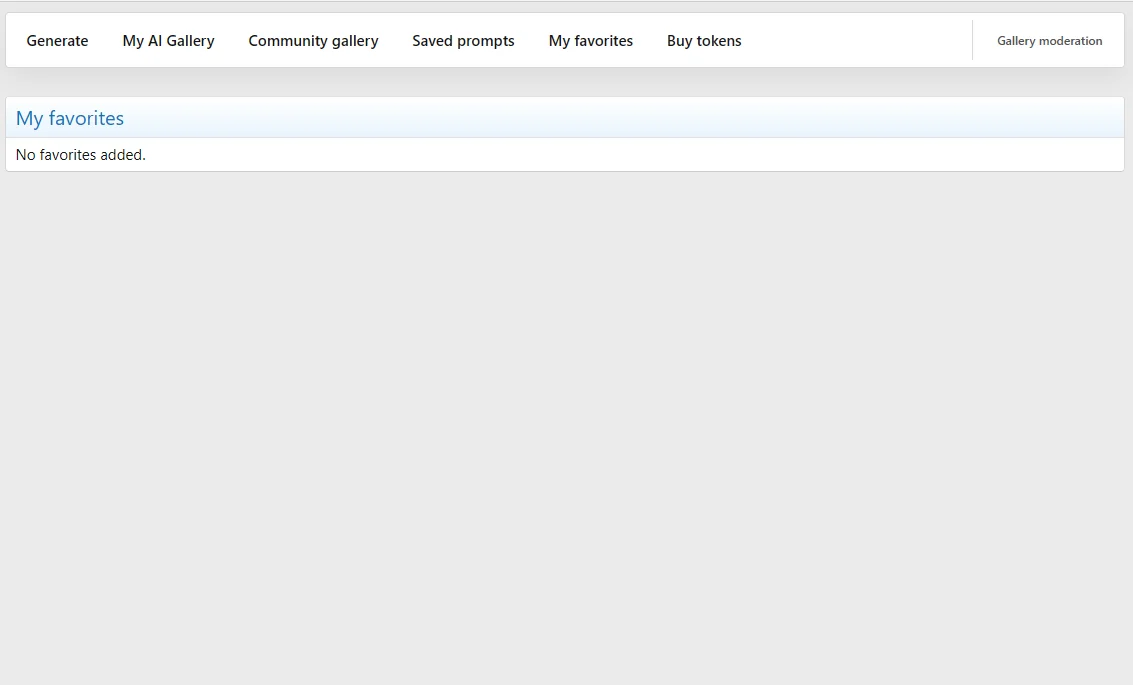The width and height of the screenshot is (1133, 685).
Task: Open the Generate tab
Action: [x=57, y=41]
